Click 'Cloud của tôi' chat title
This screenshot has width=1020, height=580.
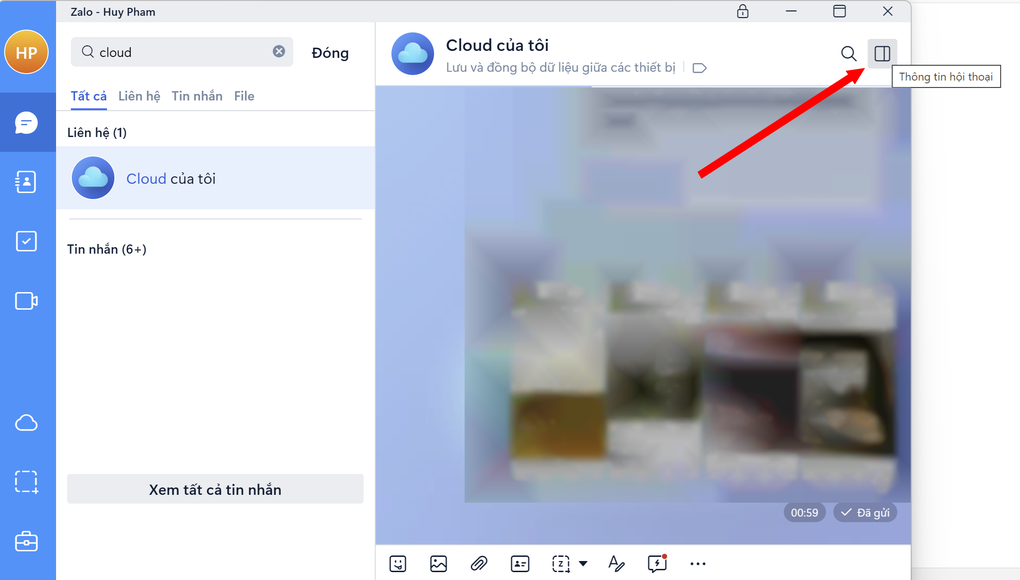tap(498, 45)
